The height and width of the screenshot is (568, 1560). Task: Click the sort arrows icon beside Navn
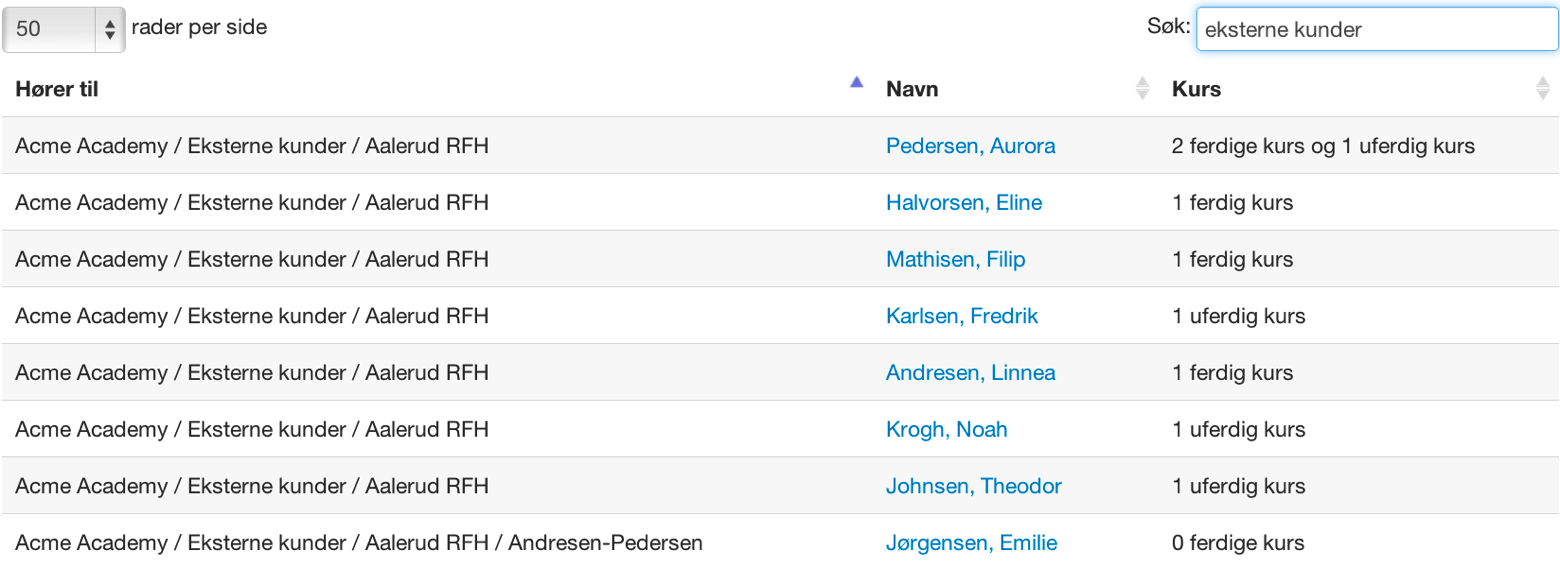coord(1142,89)
